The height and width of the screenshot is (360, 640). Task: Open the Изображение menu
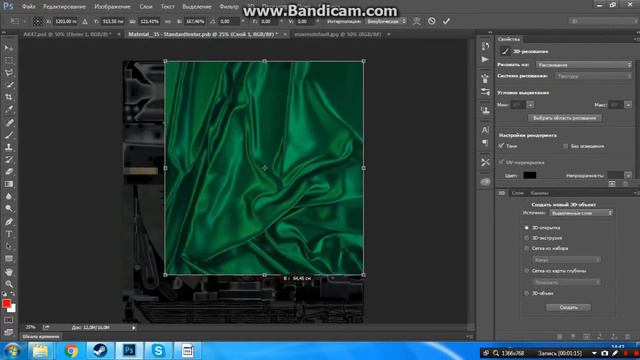tap(112, 7)
